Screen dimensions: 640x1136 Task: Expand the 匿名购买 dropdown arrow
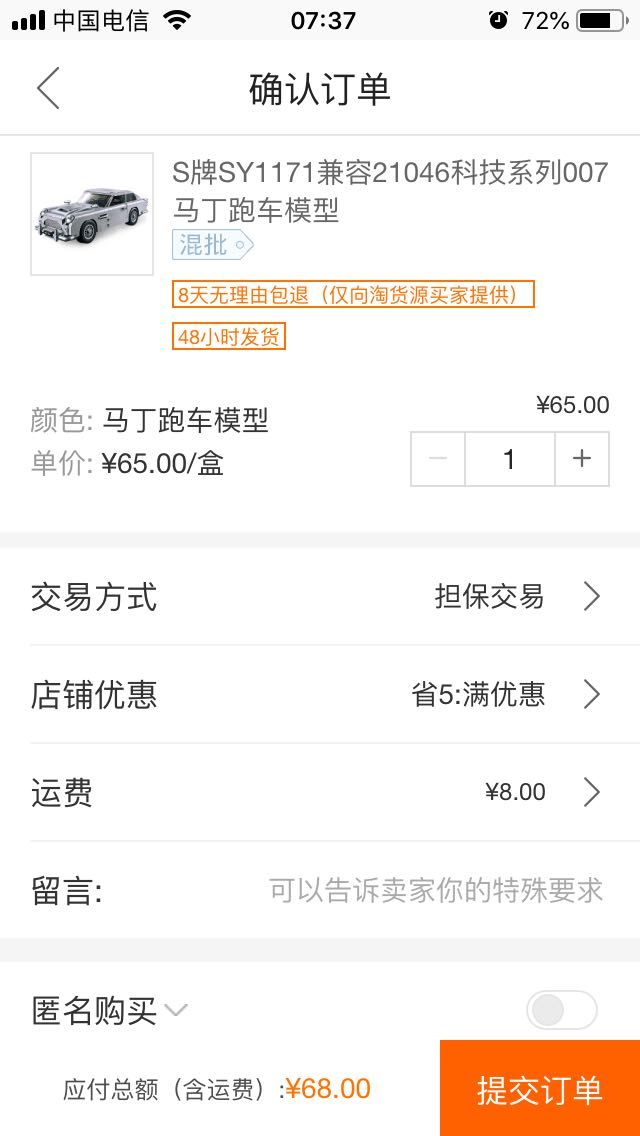coord(176,1009)
